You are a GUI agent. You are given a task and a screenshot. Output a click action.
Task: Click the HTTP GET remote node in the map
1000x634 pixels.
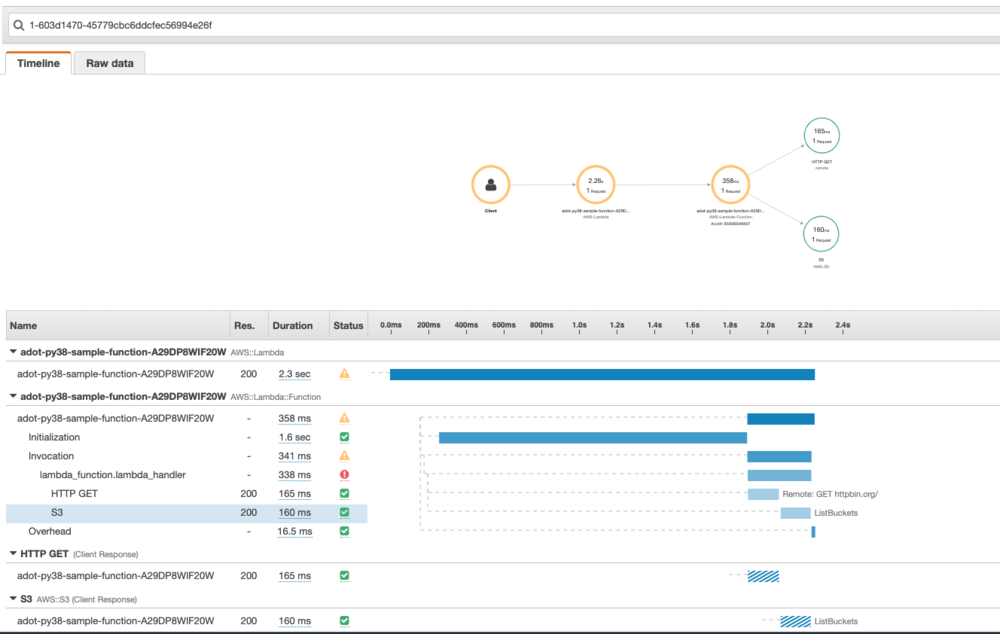[x=821, y=133]
